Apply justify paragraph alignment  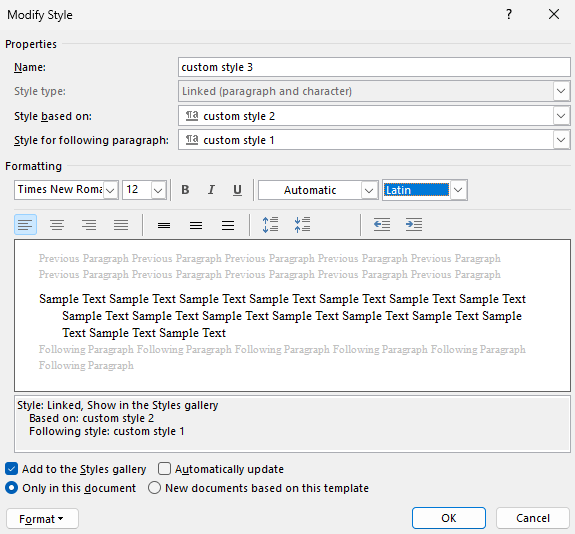[121, 224]
